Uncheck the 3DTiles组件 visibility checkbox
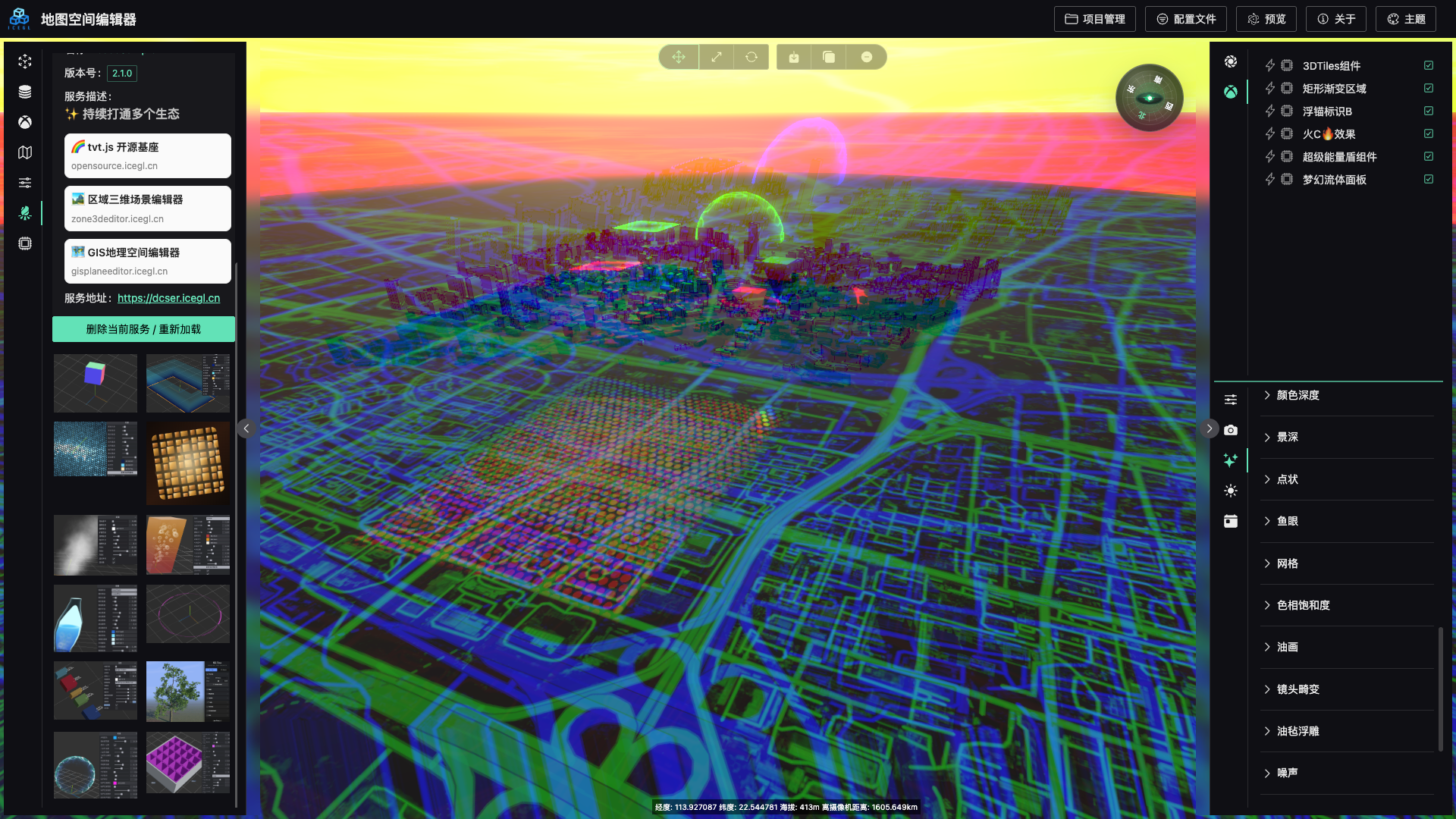The image size is (1456, 819). pyautogui.click(x=1429, y=66)
